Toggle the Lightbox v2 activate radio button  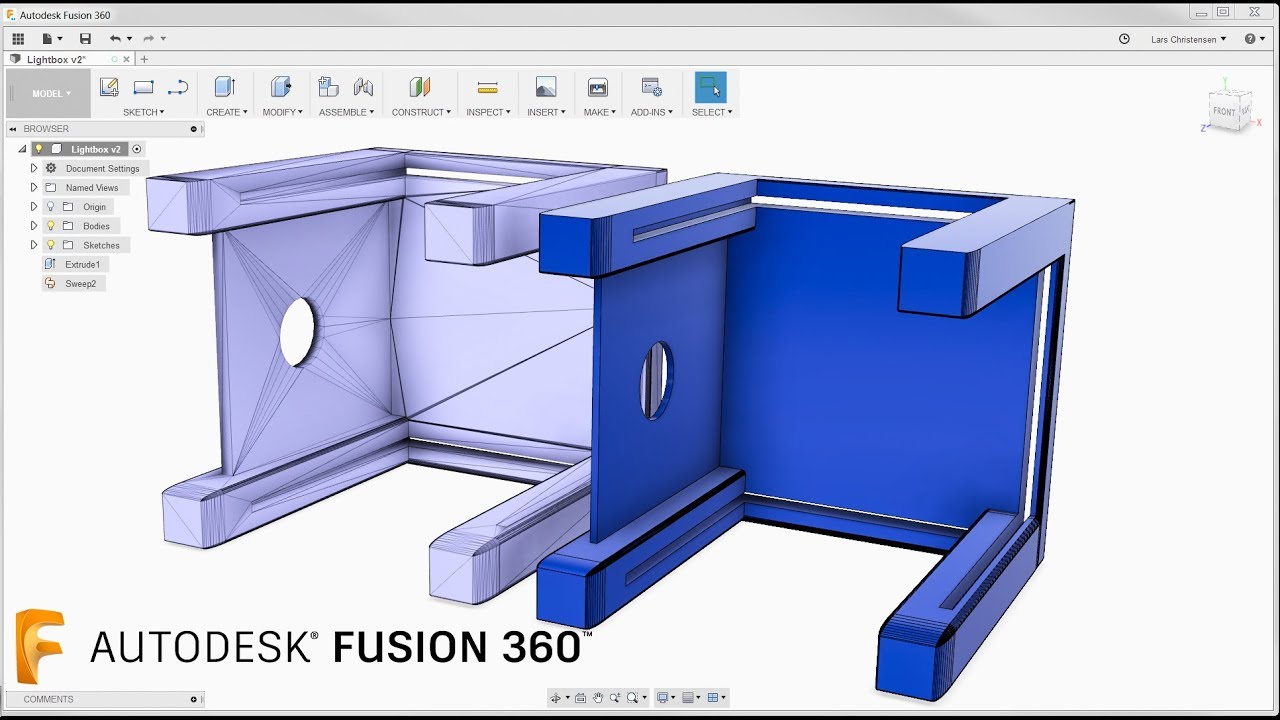pos(137,149)
